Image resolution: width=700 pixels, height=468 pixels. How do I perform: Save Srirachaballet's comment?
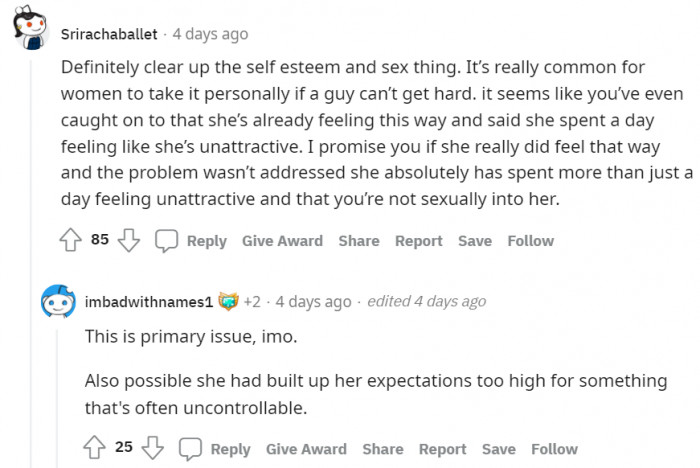[475, 240]
